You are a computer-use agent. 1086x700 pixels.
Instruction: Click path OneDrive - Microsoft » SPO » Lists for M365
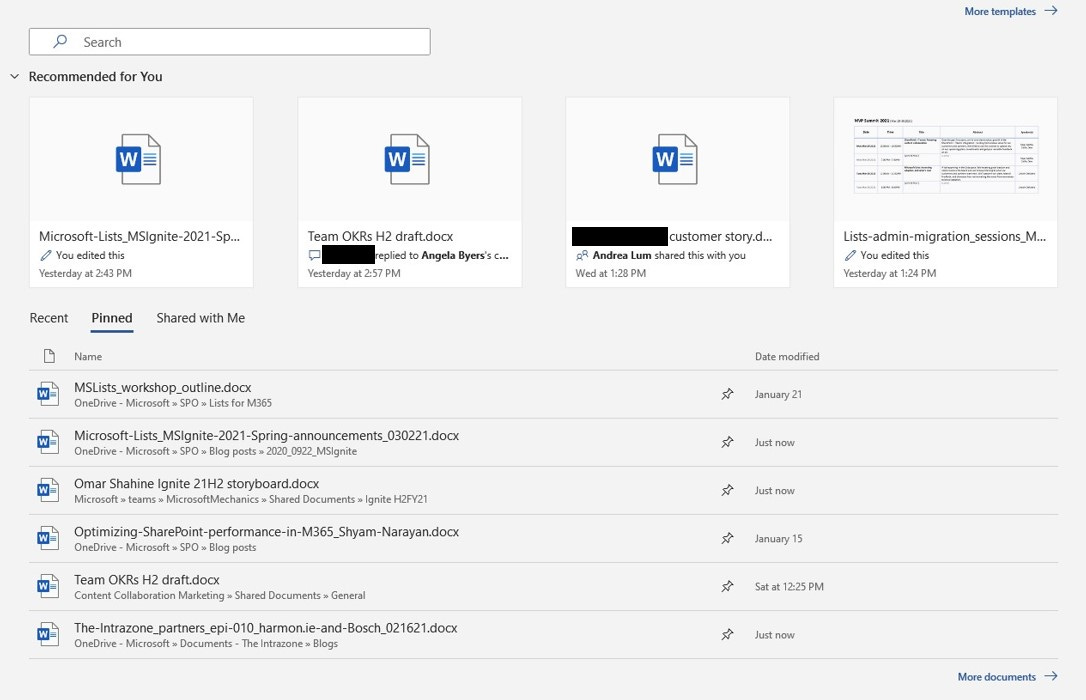(x=173, y=403)
